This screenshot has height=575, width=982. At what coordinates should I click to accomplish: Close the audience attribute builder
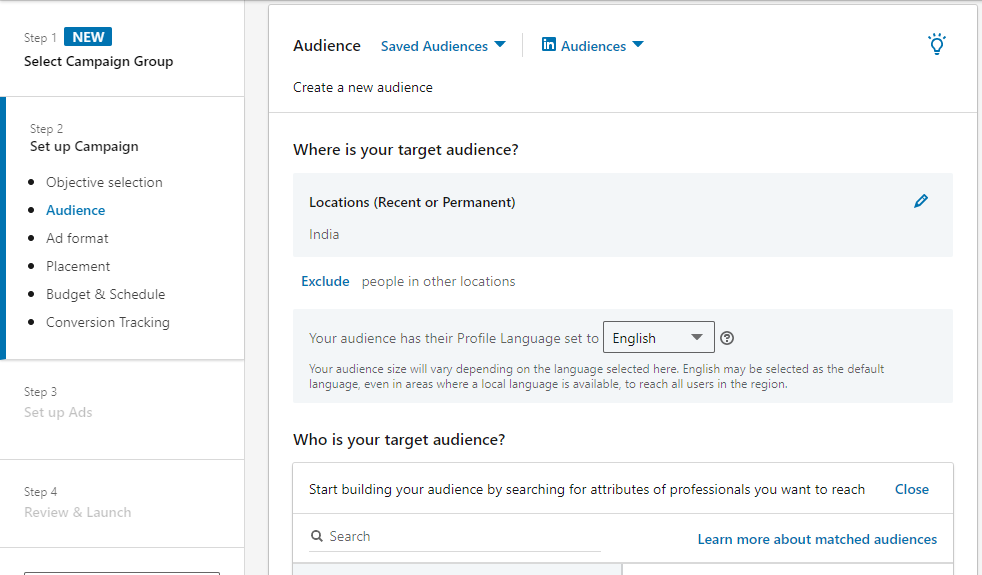tap(911, 489)
